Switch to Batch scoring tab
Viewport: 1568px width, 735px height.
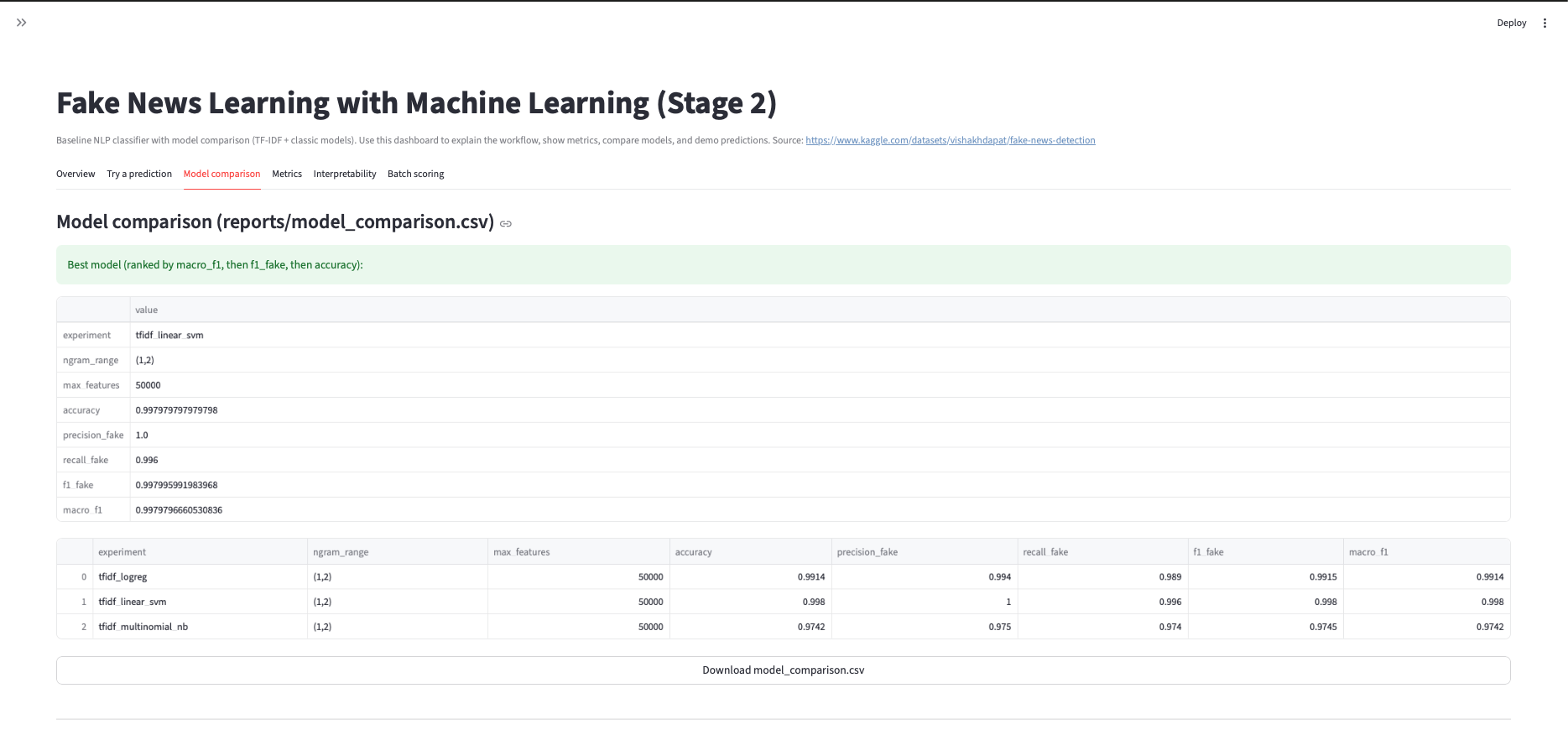[x=415, y=174]
